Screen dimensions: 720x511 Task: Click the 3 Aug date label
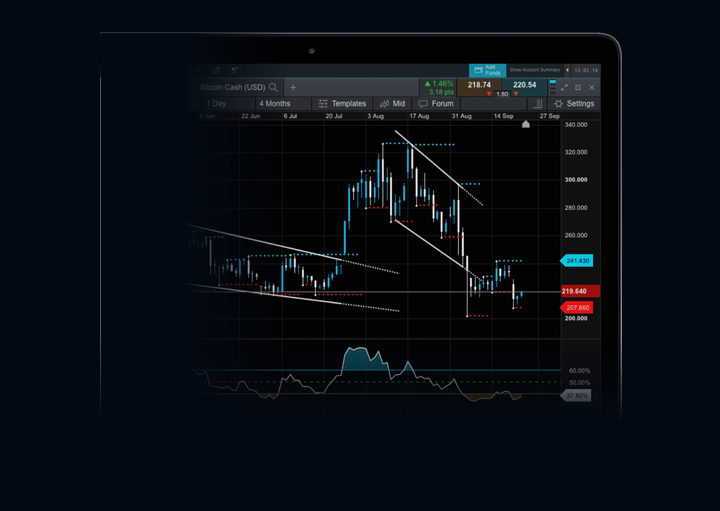[376, 116]
